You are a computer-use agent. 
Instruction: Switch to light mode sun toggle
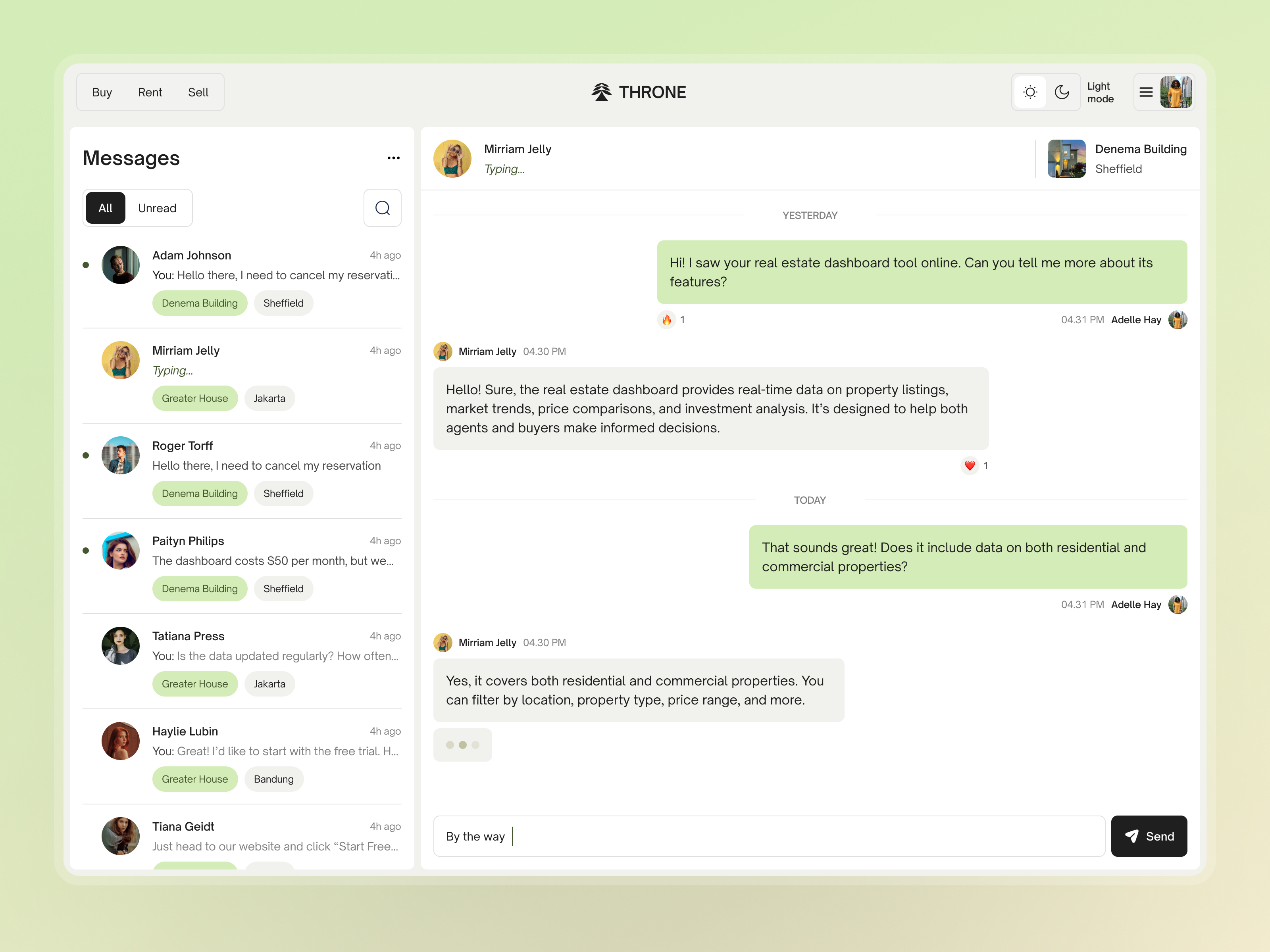tap(1030, 92)
